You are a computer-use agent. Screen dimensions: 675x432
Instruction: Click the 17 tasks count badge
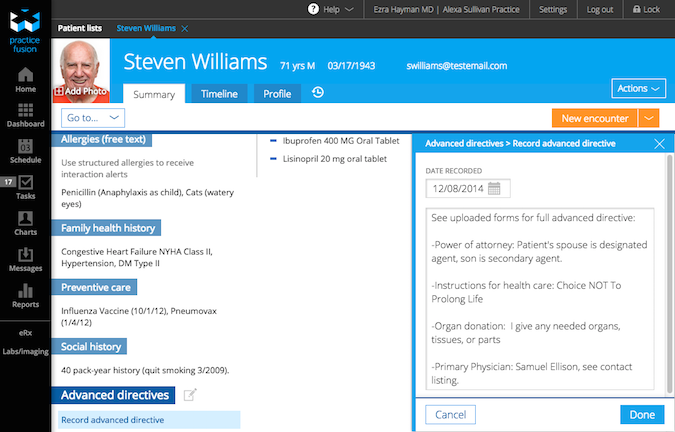(8, 182)
